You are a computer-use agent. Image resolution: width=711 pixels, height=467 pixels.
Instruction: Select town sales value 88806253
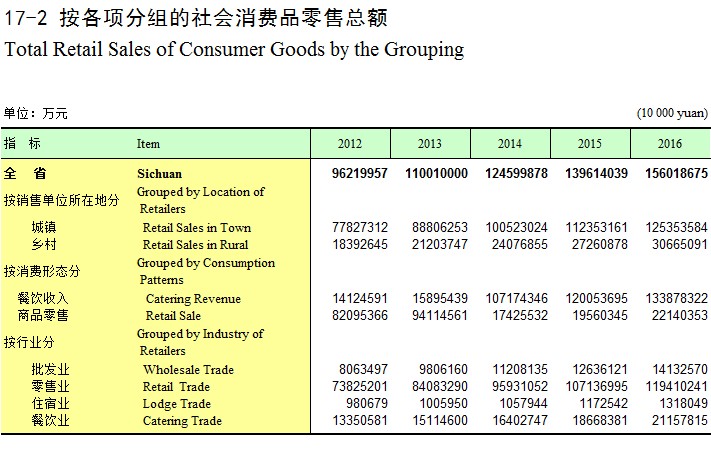pos(440,227)
